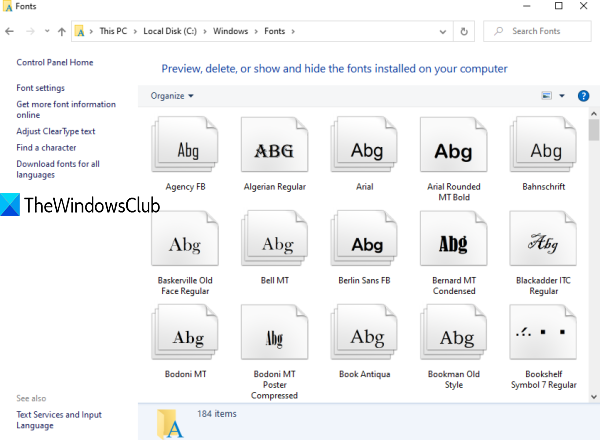The height and width of the screenshot is (440, 600).
Task: Click Local Disk (C:) breadcrumb
Action: (x=170, y=31)
